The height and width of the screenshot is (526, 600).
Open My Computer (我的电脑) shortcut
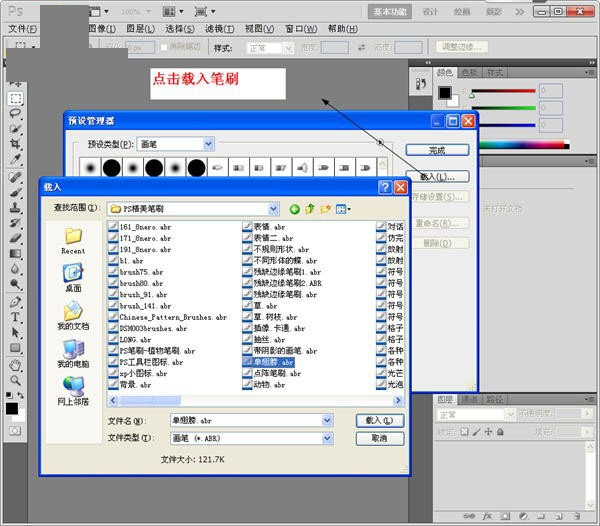point(73,353)
